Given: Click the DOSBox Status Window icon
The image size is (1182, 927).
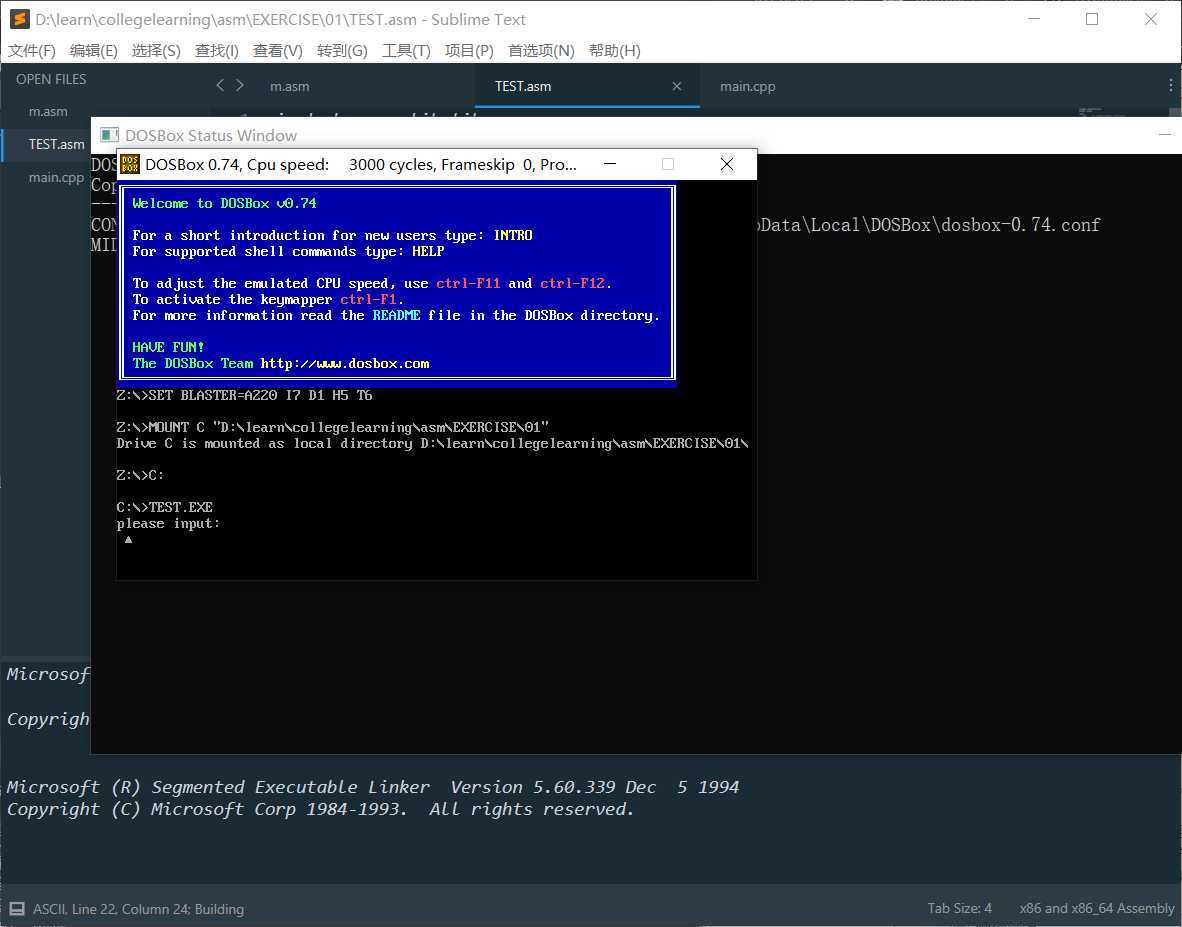Looking at the screenshot, I should point(110,135).
